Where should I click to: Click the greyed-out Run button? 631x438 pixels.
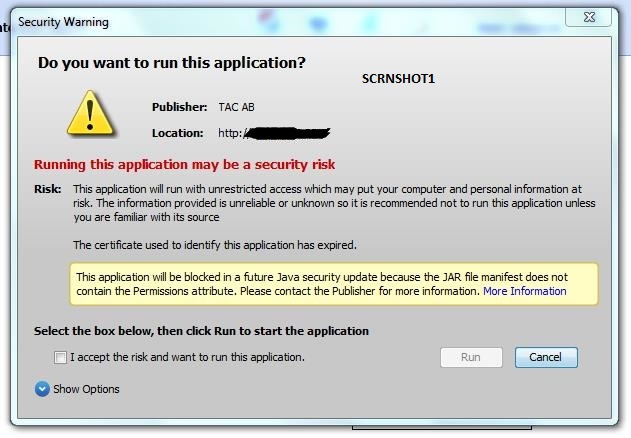coord(471,357)
